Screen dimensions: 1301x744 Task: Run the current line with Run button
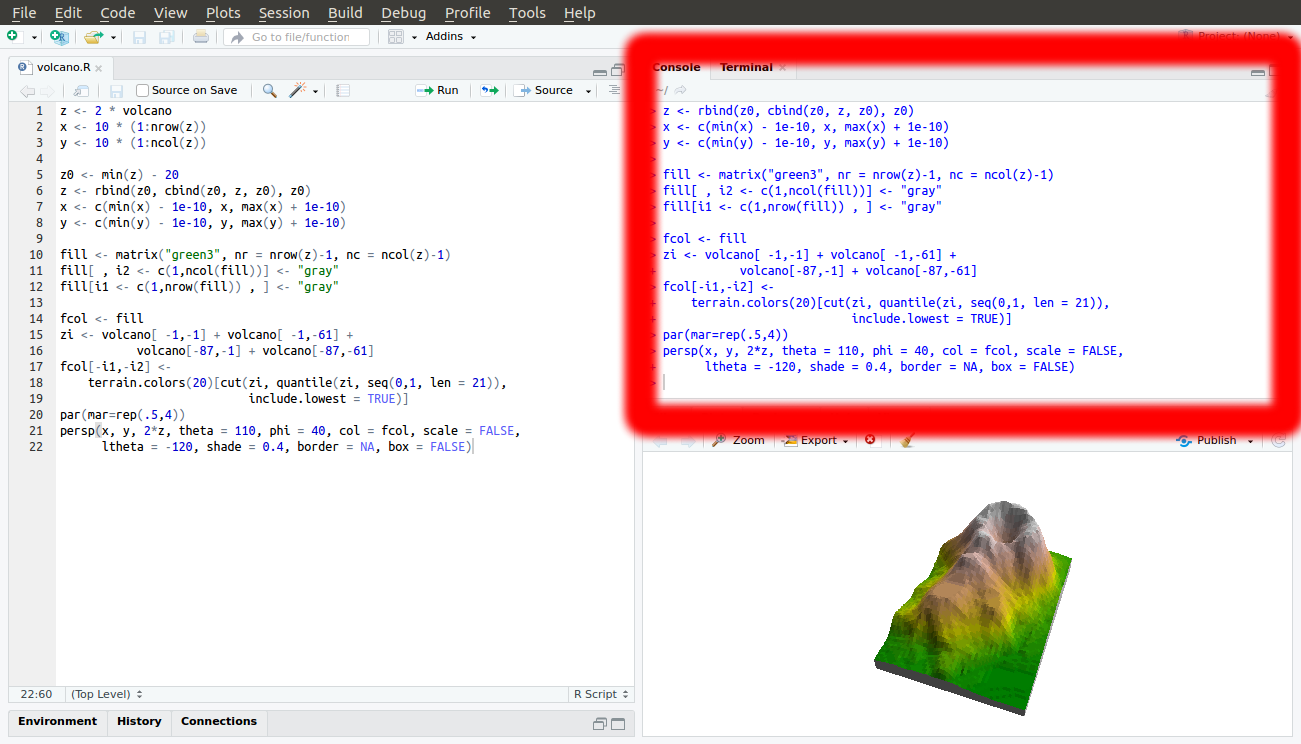(437, 90)
